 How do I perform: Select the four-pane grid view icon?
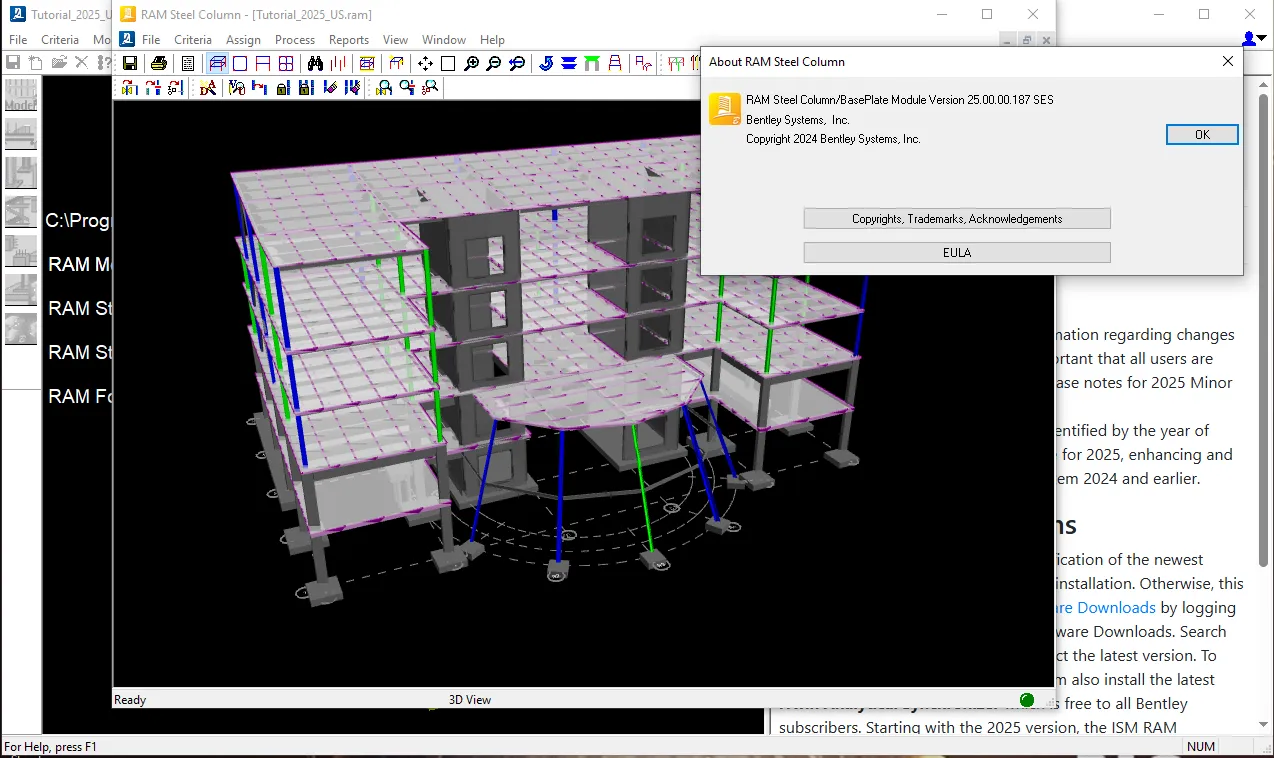point(286,63)
